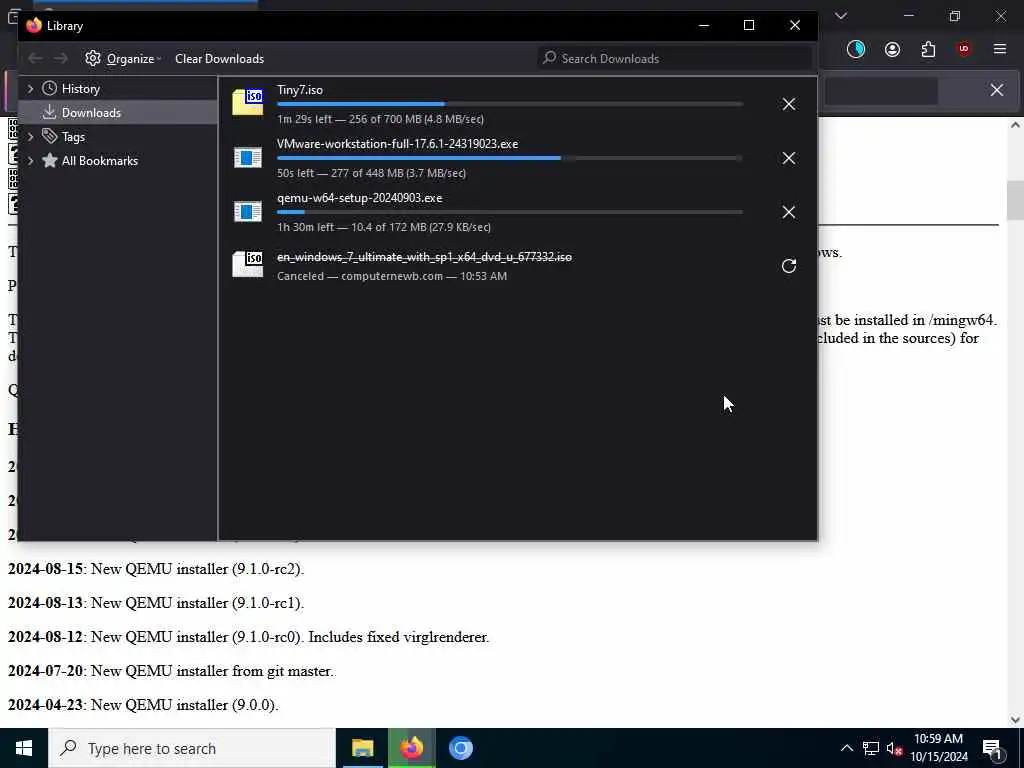Expand the All Bookmarks tree node
This screenshot has height=768, width=1024.
30,161
